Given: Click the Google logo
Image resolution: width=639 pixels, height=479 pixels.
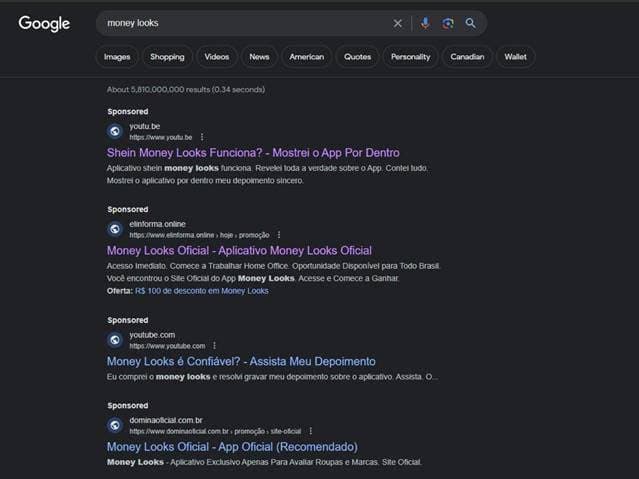Looking at the screenshot, I should click(44, 23).
